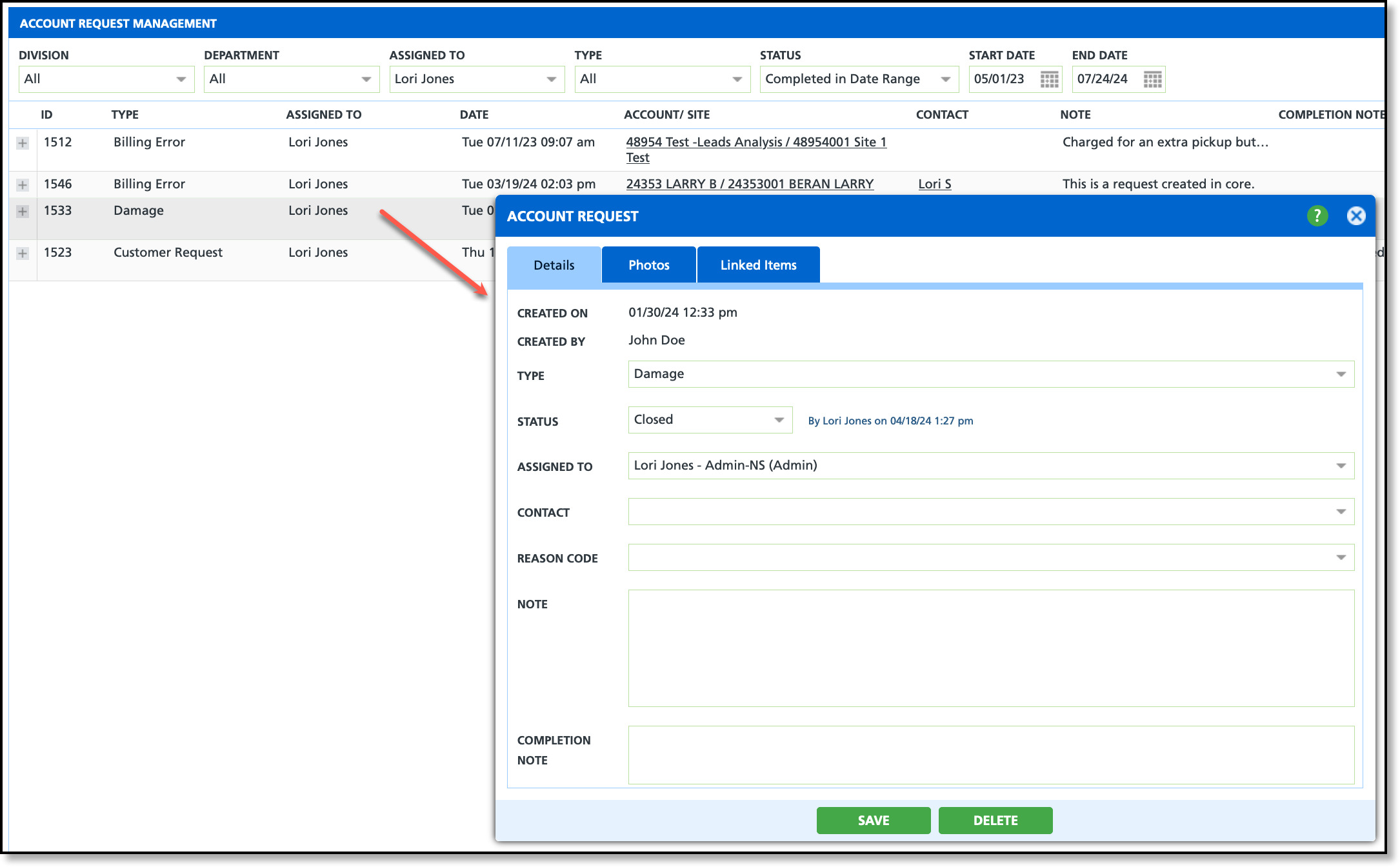Expand row 1512 plus icon
This screenshot has height=867, width=1400.
click(x=23, y=143)
